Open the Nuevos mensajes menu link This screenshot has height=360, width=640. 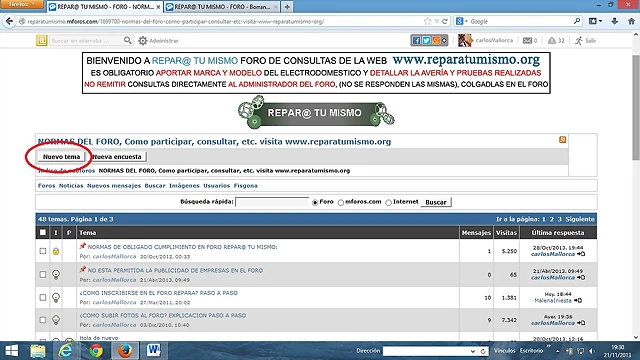point(114,186)
